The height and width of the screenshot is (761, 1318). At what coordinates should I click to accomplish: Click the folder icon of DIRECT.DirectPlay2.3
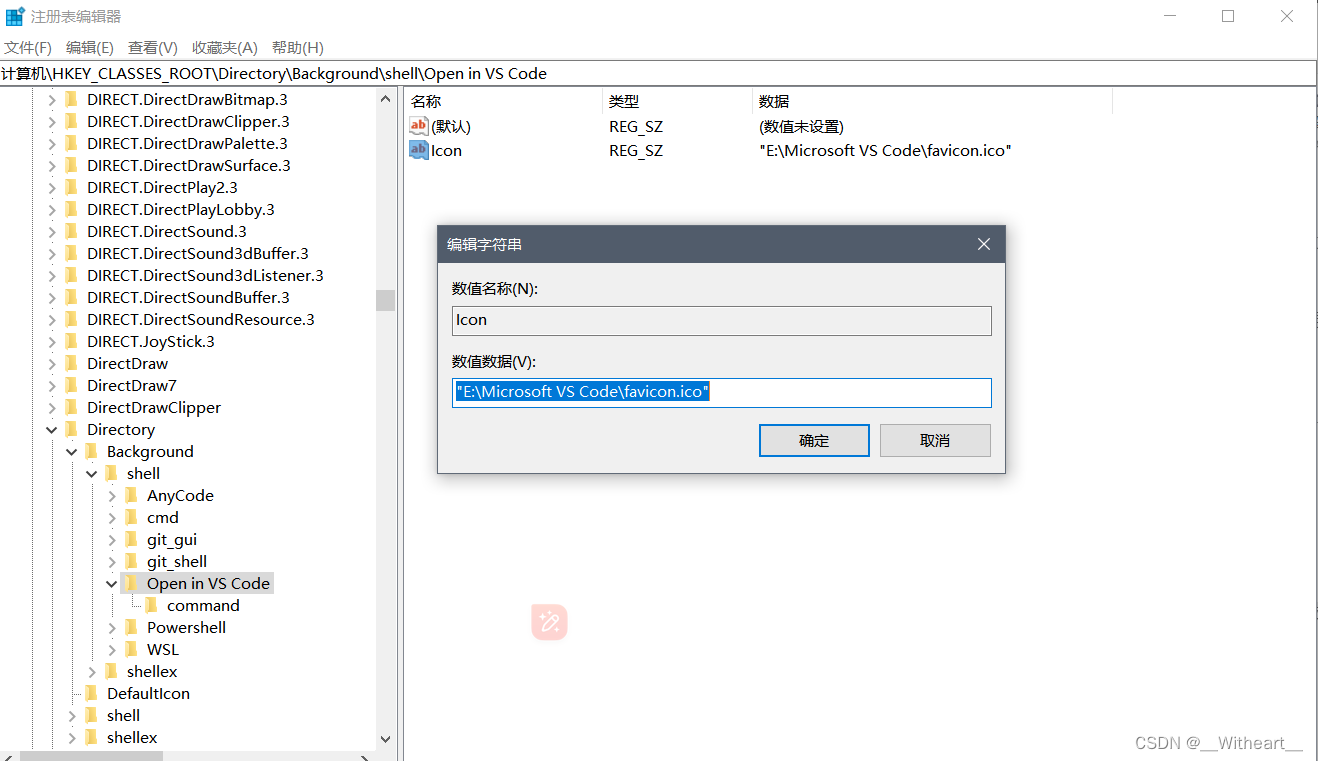point(71,187)
